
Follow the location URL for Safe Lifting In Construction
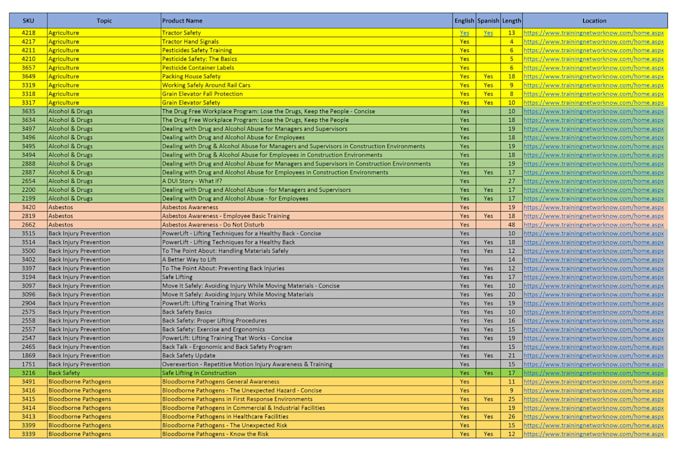(x=594, y=373)
